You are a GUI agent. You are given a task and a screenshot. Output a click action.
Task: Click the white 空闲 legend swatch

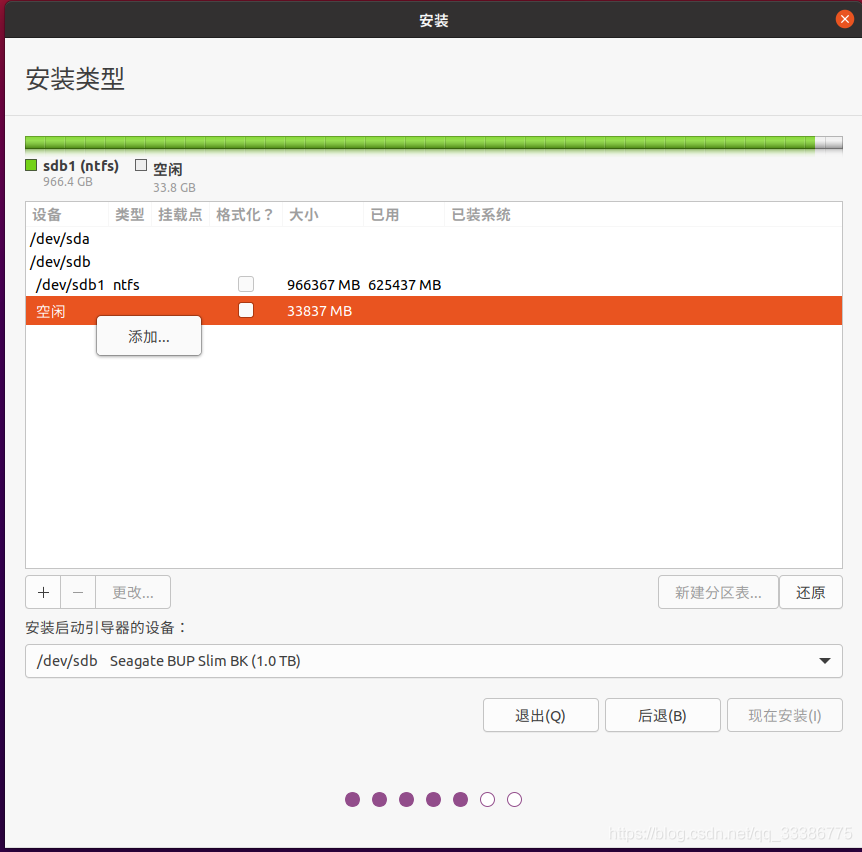(x=141, y=165)
